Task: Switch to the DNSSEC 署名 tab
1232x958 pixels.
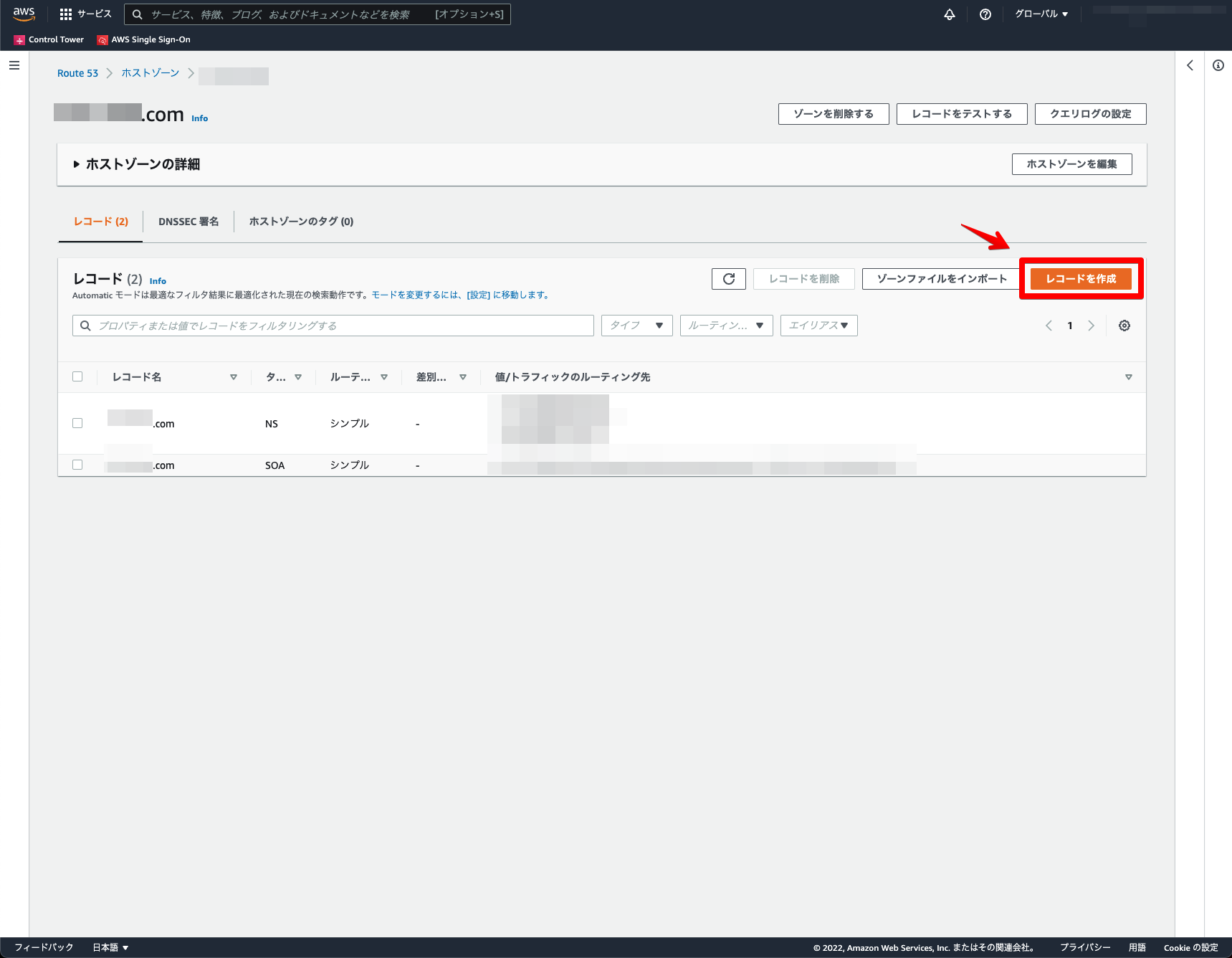Action: pos(188,222)
